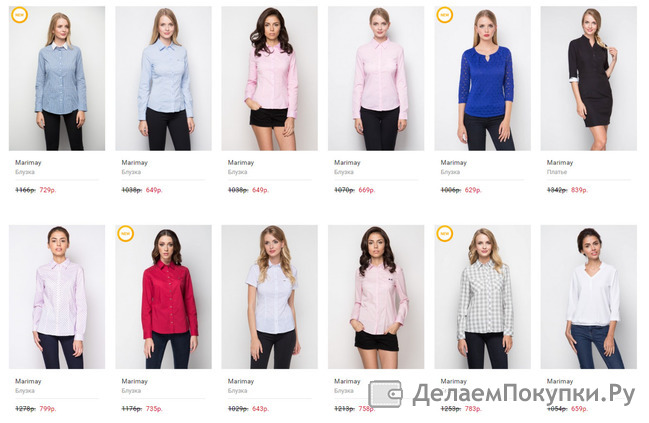
Task: Click the Платье category label
Action: (x=557, y=172)
